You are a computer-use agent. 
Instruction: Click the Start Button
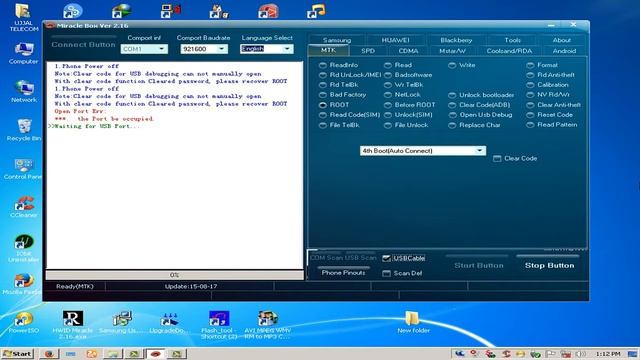click(478, 265)
